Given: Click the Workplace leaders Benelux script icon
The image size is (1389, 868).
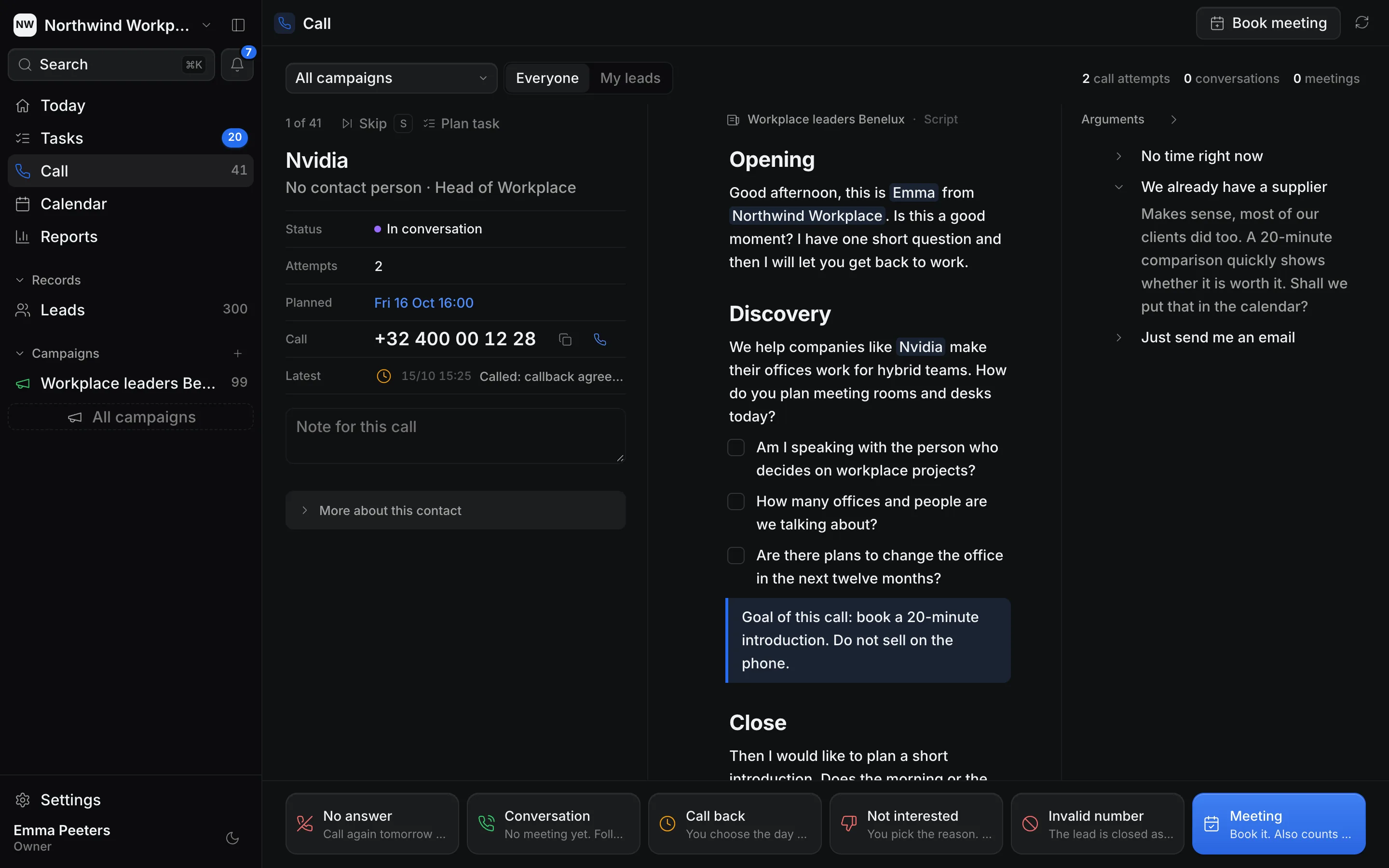Looking at the screenshot, I should [733, 120].
